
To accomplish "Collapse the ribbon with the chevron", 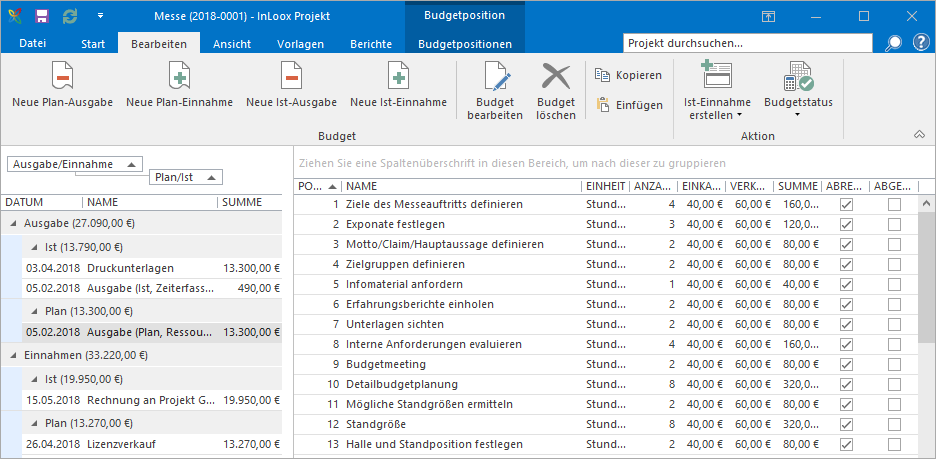I will [x=919, y=135].
